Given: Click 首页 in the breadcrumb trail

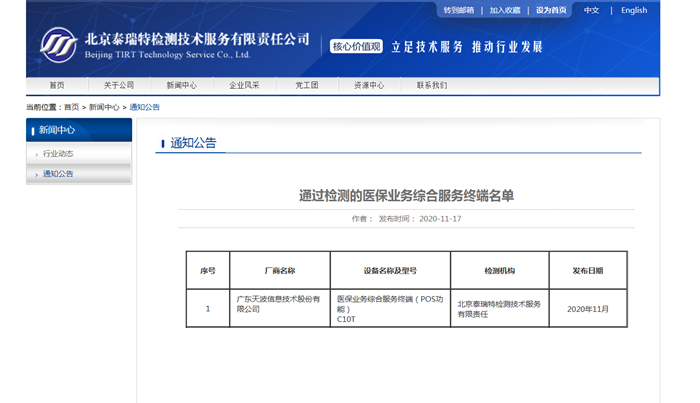Looking at the screenshot, I should click(71, 106).
